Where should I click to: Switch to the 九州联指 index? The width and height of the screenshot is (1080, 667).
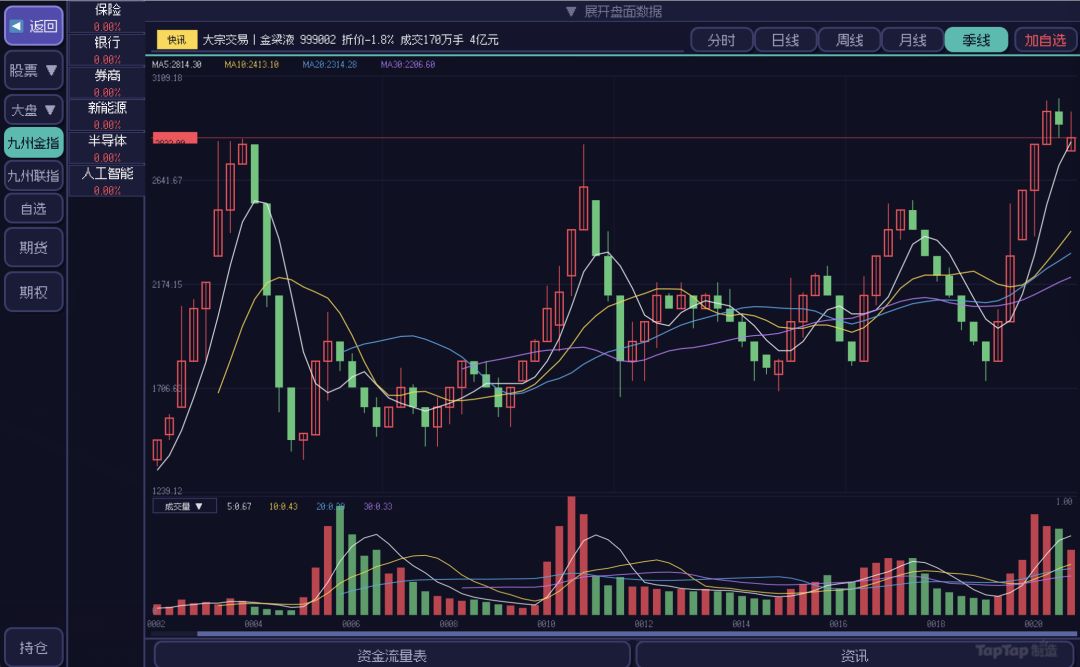click(x=34, y=176)
